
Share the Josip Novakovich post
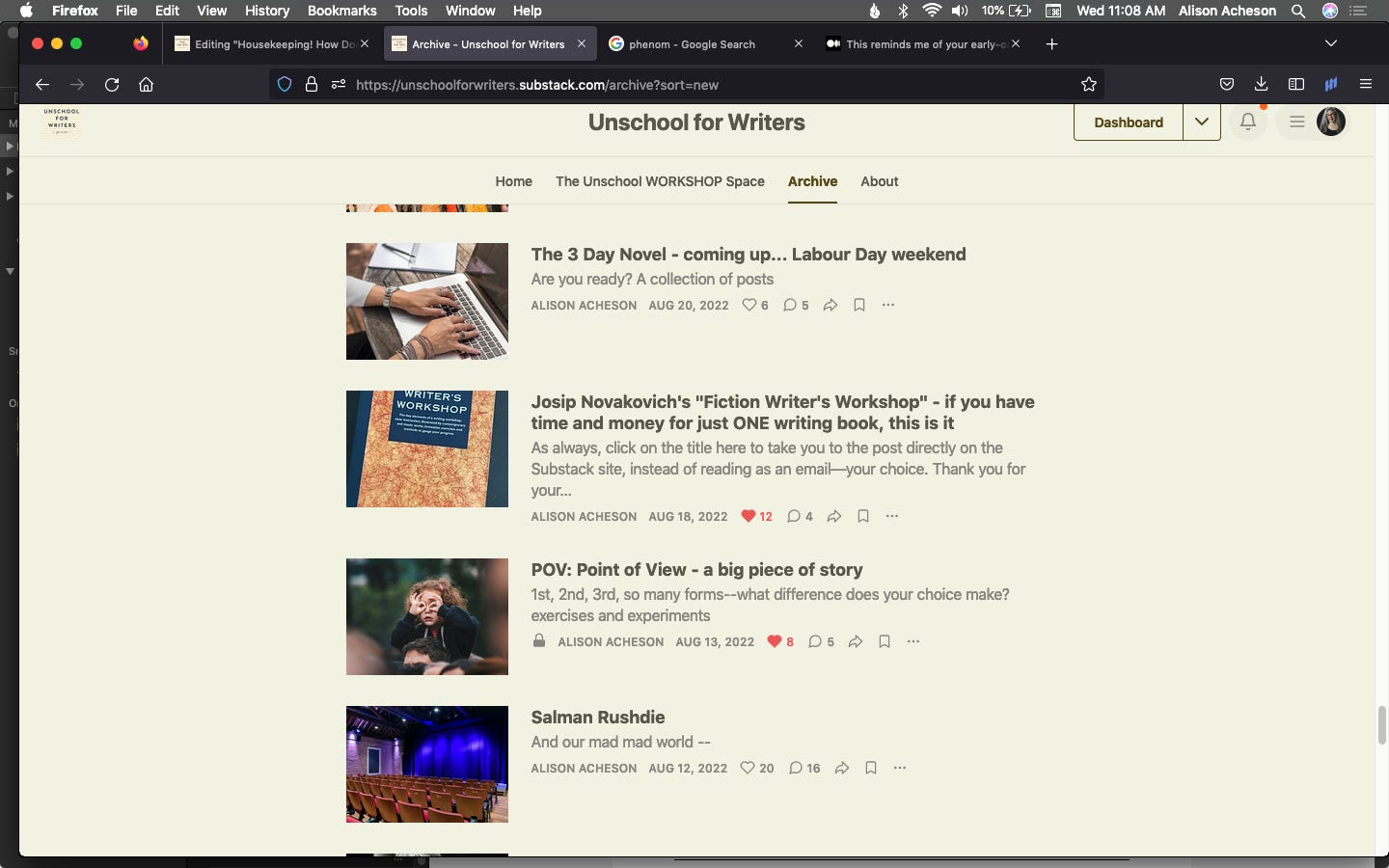(834, 516)
